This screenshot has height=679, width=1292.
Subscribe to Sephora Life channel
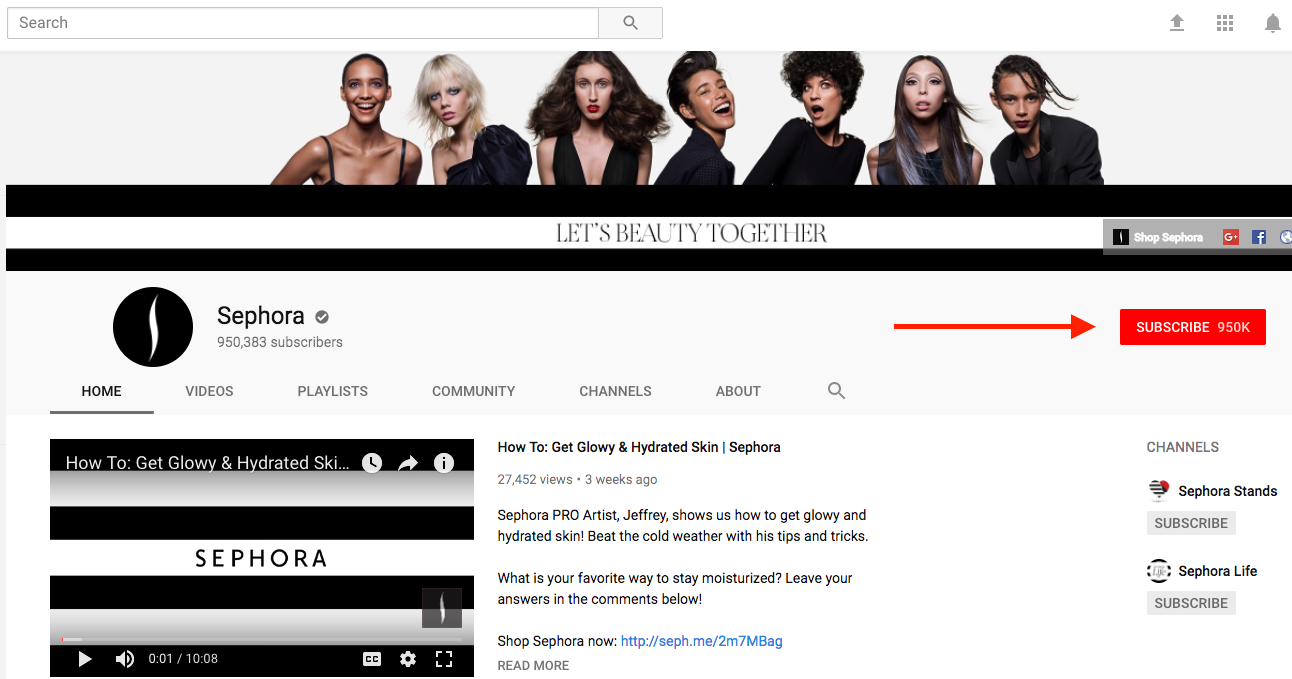pyautogui.click(x=1191, y=603)
